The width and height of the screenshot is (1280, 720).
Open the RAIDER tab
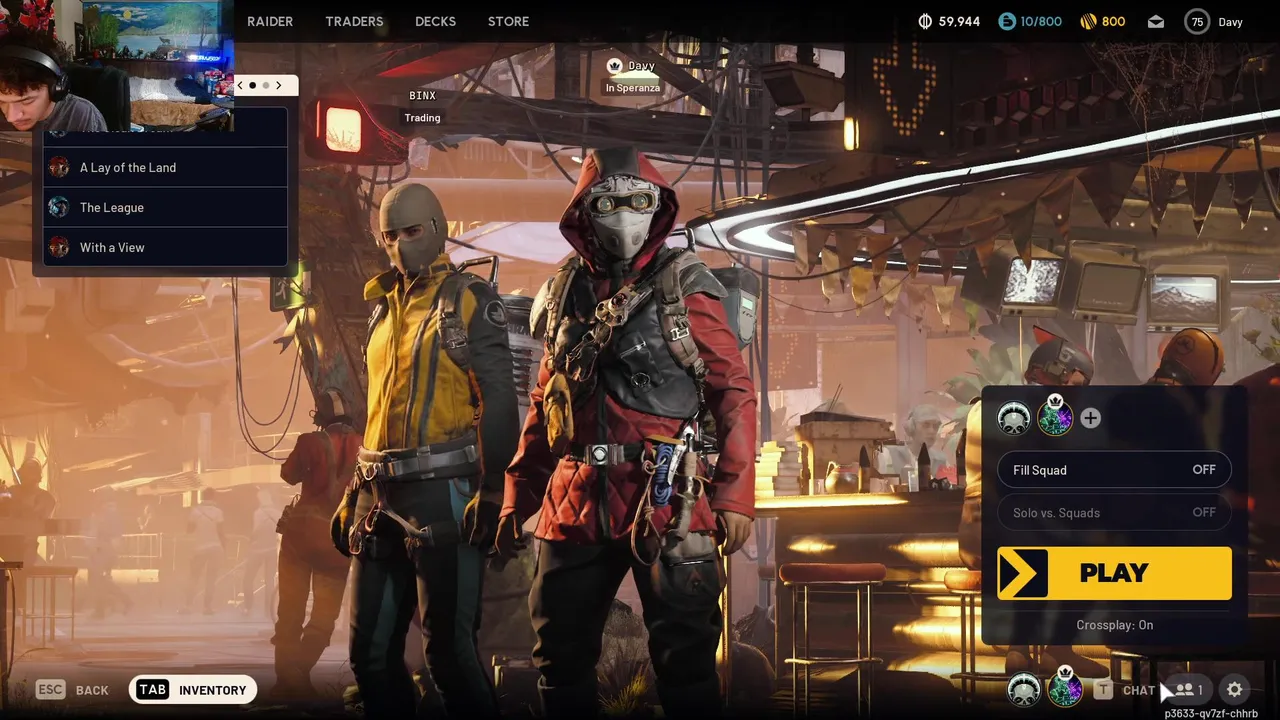[270, 21]
